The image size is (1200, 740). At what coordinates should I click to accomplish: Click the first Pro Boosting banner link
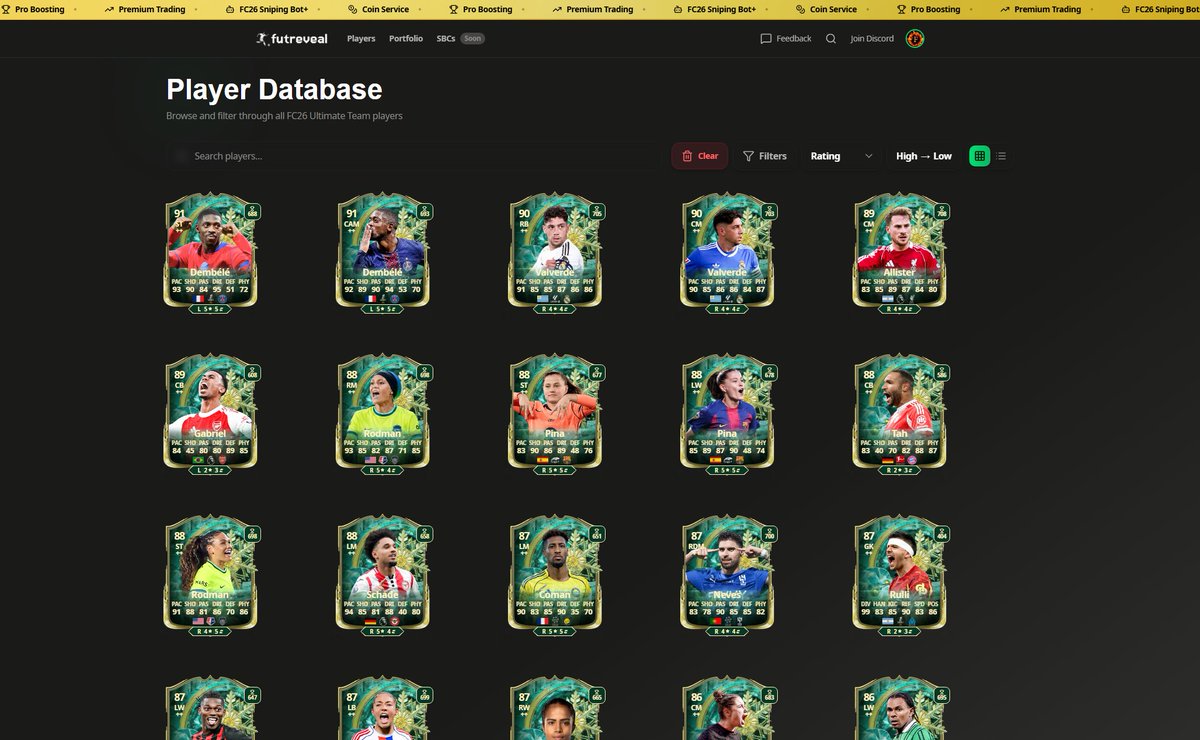pos(33,9)
